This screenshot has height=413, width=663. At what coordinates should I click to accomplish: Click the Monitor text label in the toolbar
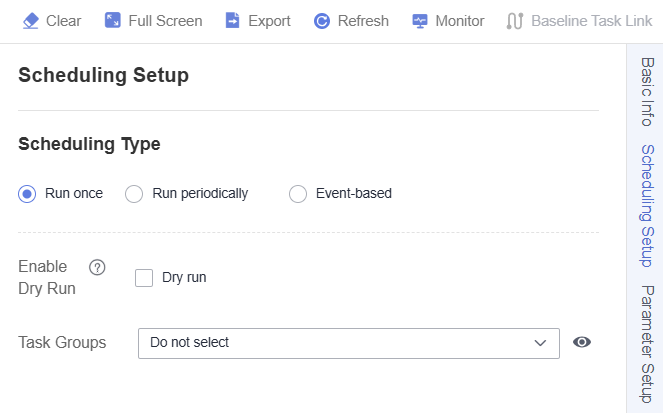pos(460,21)
